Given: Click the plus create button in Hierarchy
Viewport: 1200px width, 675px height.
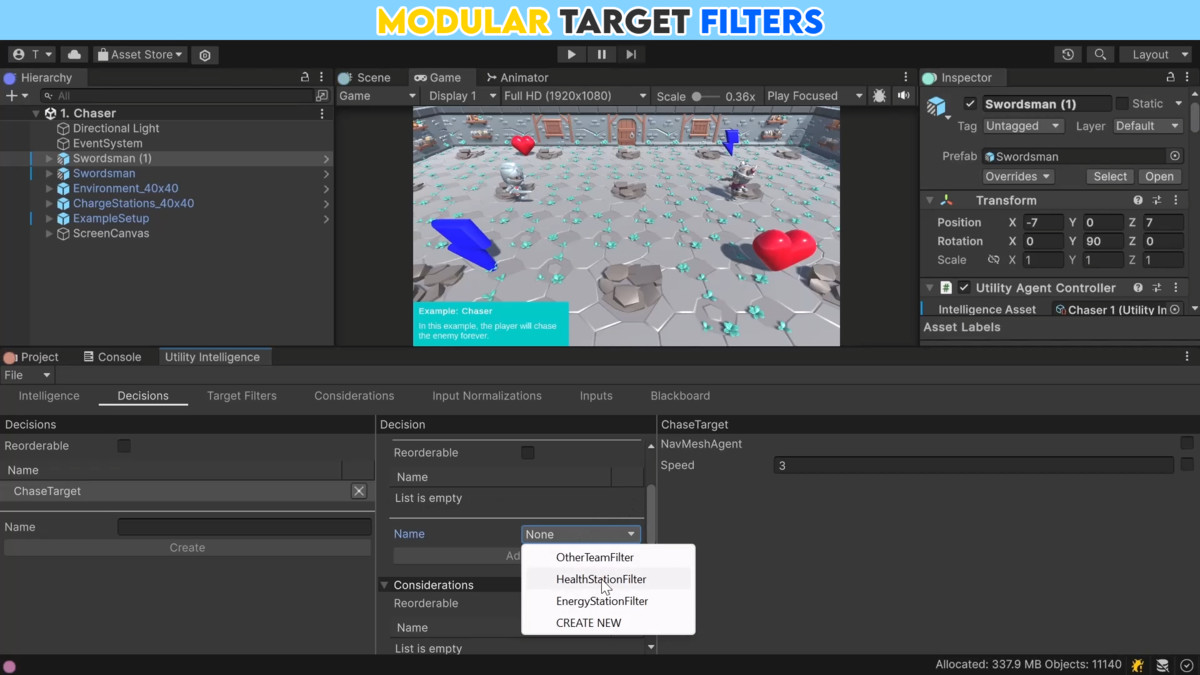Looking at the screenshot, I should click(x=16, y=96).
